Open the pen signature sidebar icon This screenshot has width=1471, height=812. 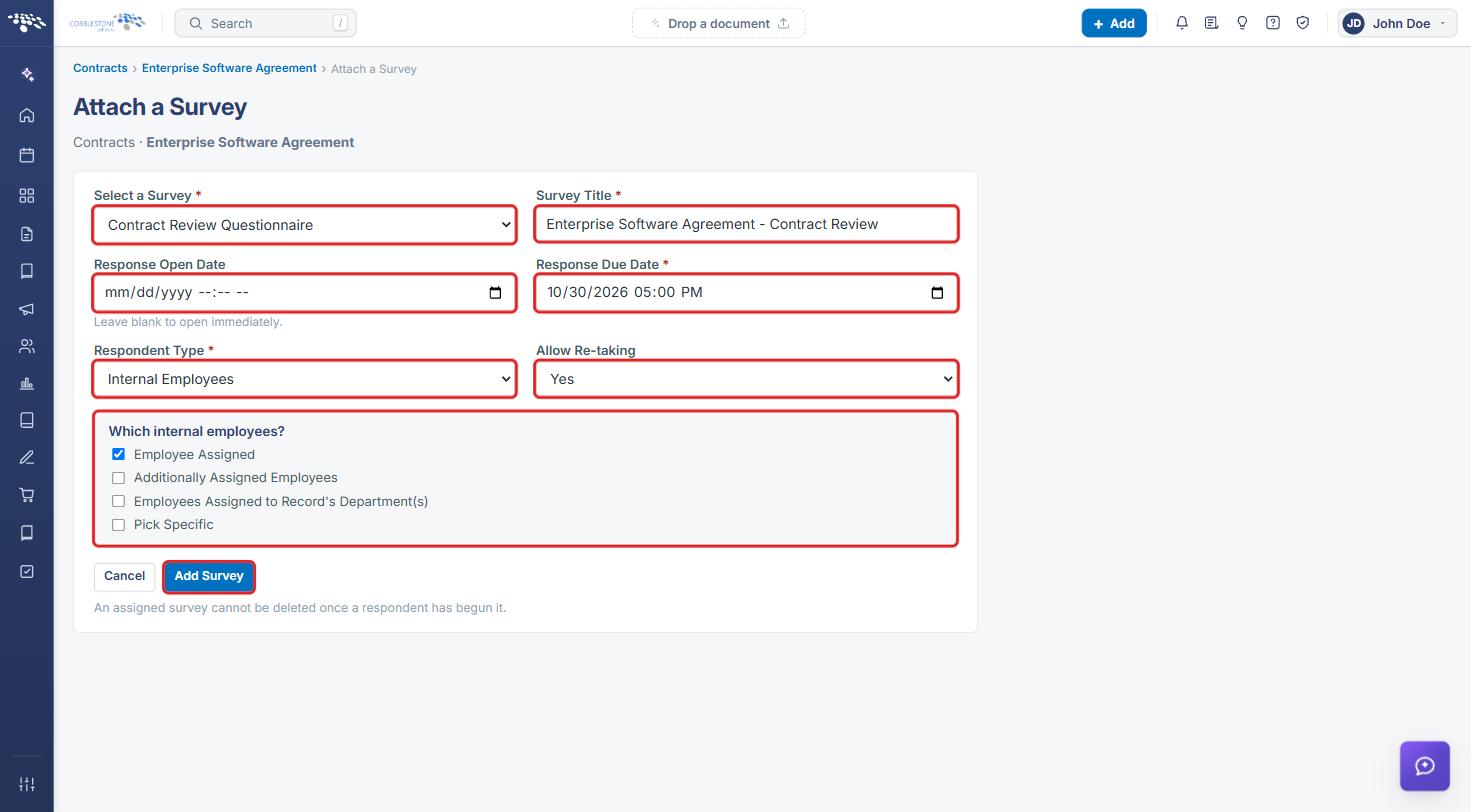pos(27,457)
